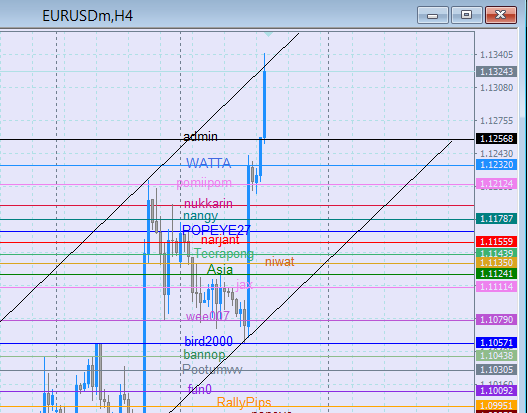The image size is (528, 413).
Task: Click the niwat orange text label
Action: pos(280,262)
